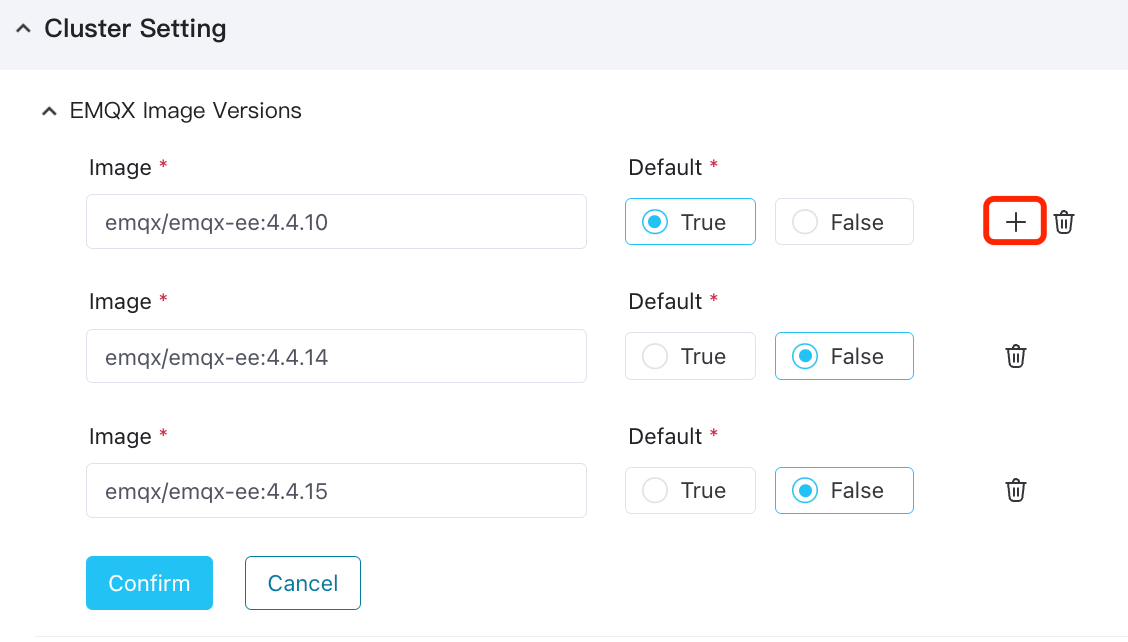1128x642 pixels.
Task: Click the Cancel button
Action: point(302,583)
